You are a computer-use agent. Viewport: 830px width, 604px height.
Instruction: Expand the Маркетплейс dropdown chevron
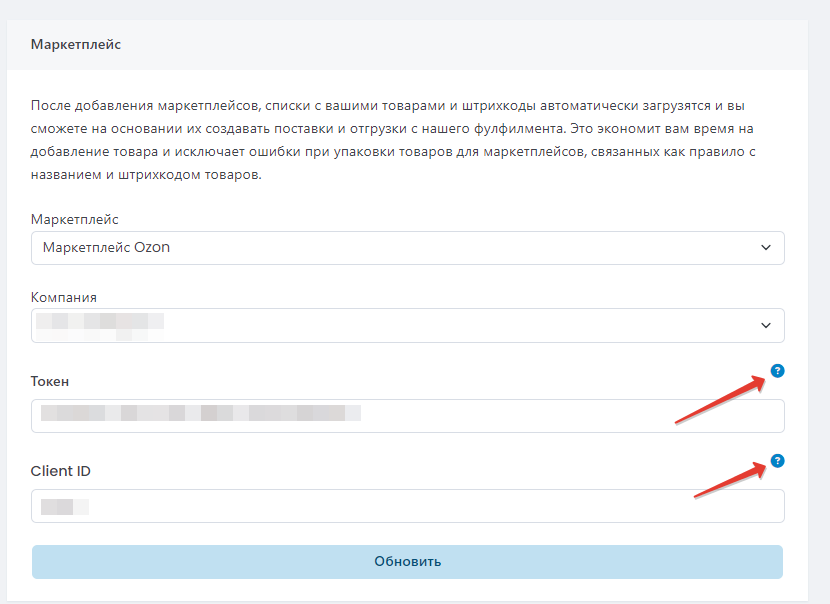(x=766, y=248)
